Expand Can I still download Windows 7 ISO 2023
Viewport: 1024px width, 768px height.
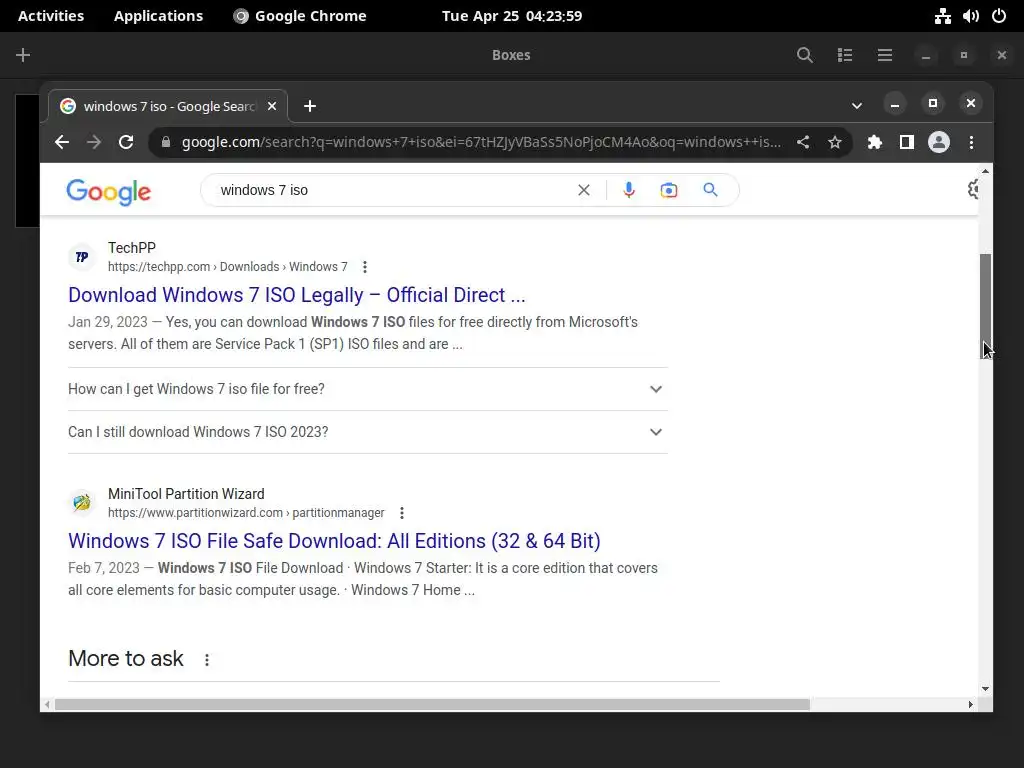[368, 432]
